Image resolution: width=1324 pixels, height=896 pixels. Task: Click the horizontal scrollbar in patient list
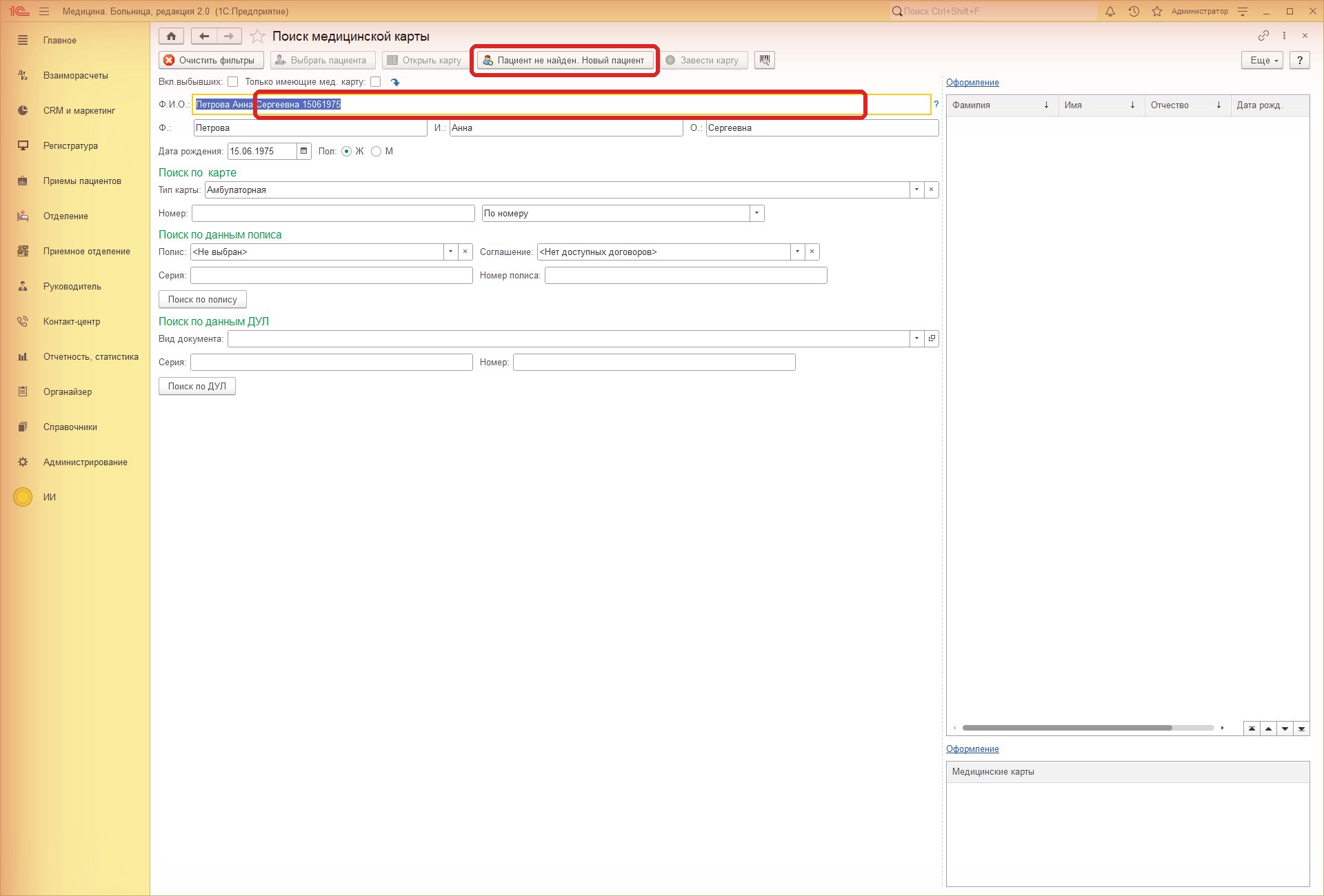(1067, 728)
